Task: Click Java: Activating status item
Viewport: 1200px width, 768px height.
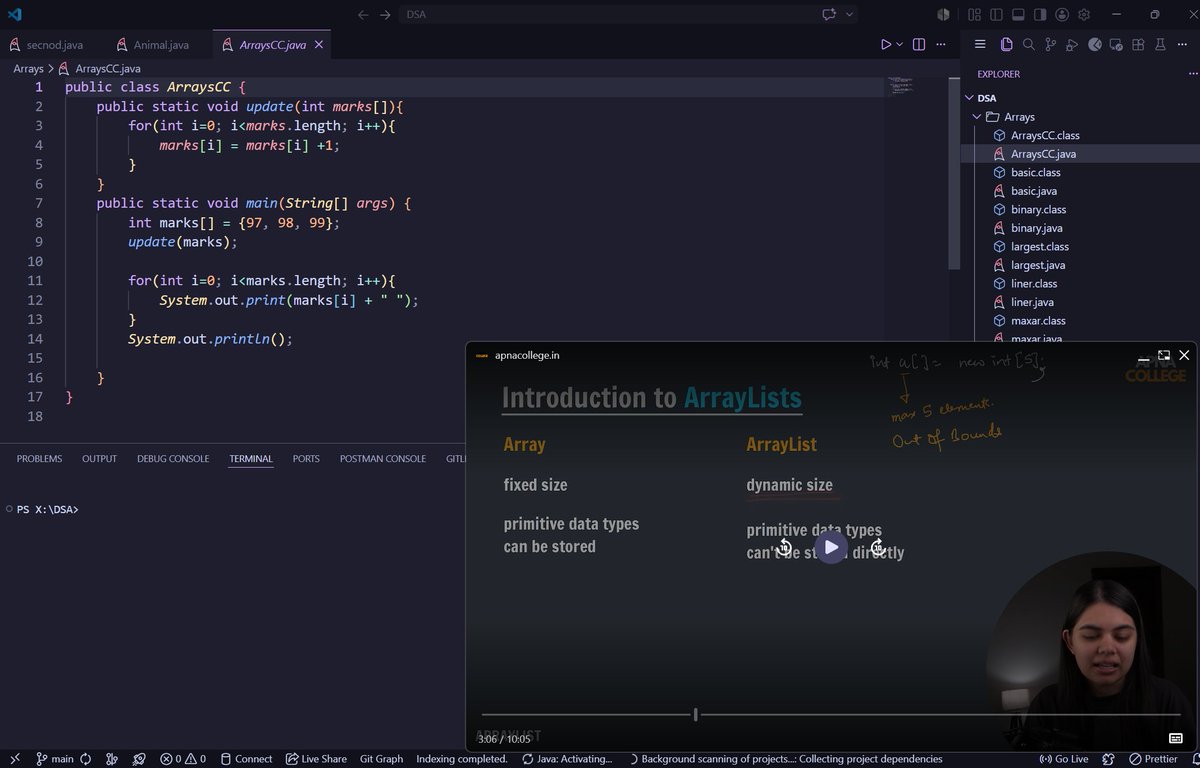Action: coord(567,759)
